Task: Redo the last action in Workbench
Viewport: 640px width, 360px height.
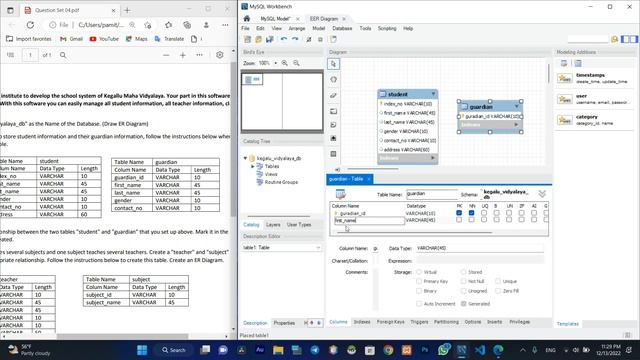Action: tap(295, 39)
